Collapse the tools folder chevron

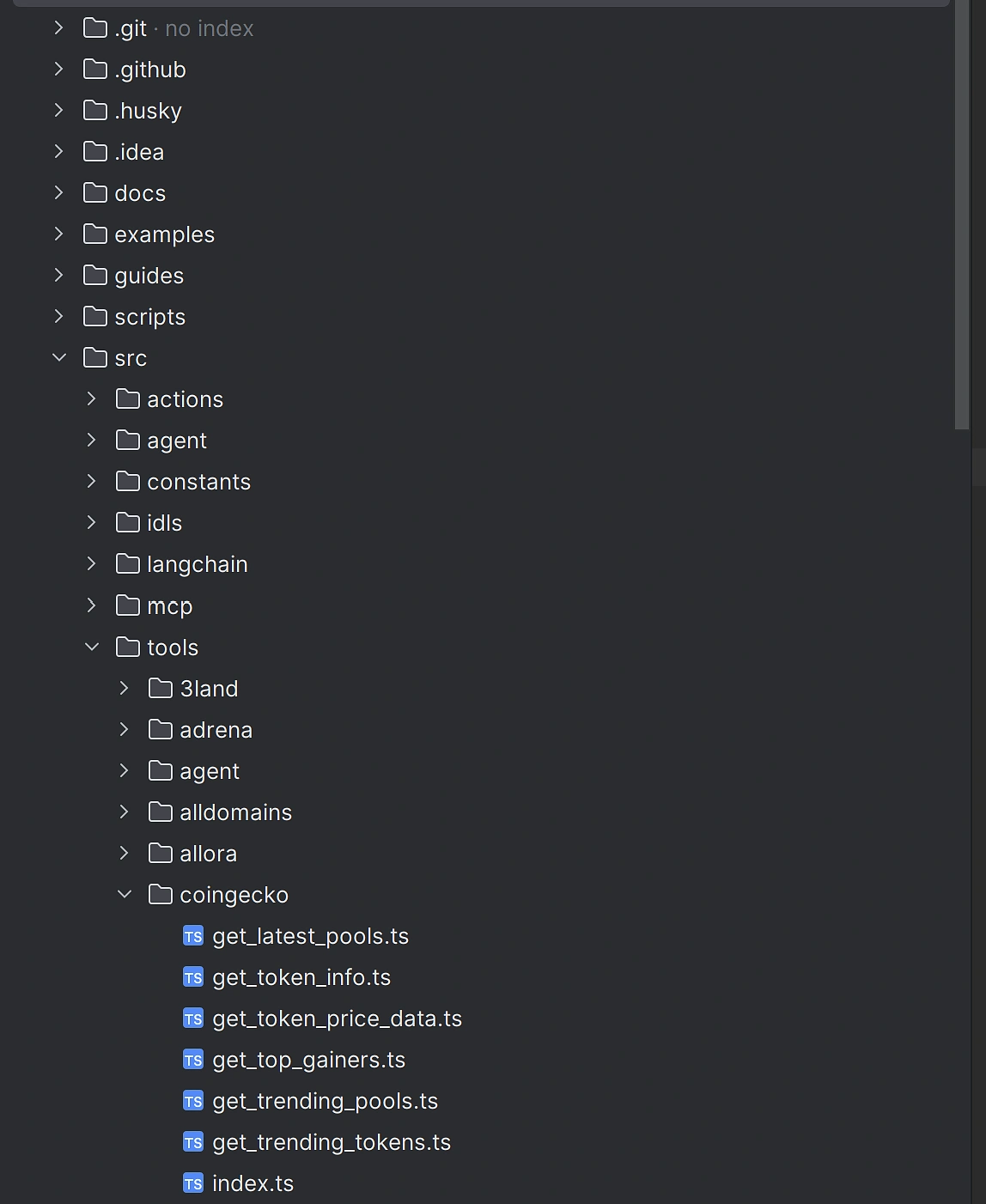93,647
